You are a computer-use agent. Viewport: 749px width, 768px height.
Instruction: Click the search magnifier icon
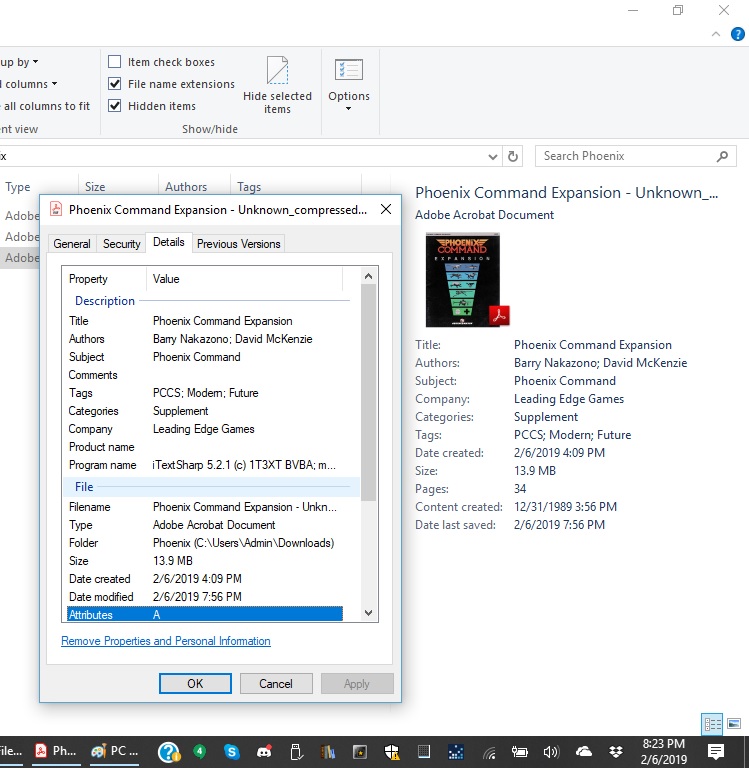[x=722, y=156]
